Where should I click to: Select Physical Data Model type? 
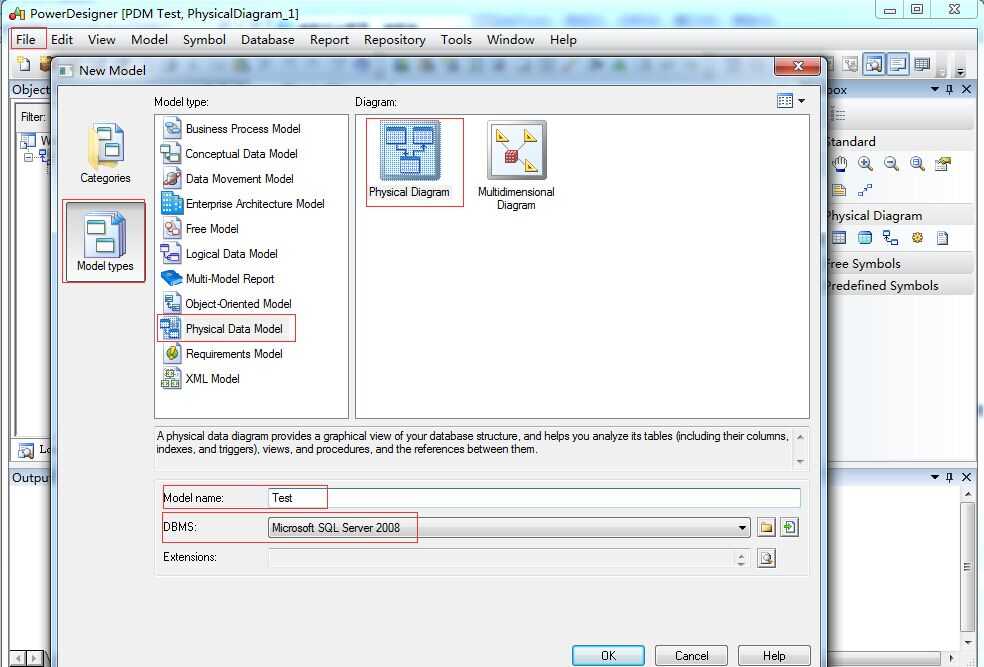point(222,329)
